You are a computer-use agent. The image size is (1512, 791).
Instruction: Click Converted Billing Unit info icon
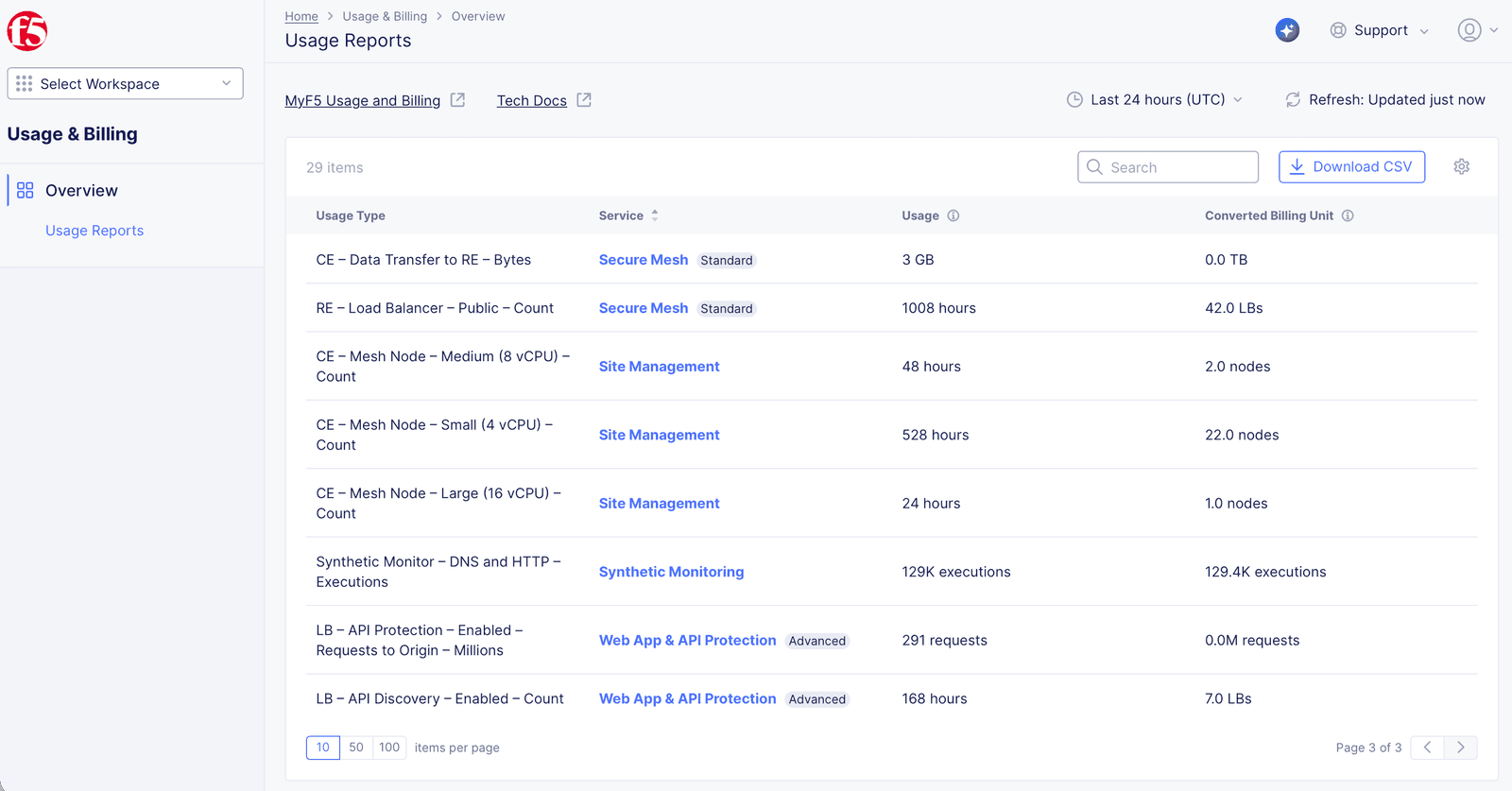point(1348,215)
